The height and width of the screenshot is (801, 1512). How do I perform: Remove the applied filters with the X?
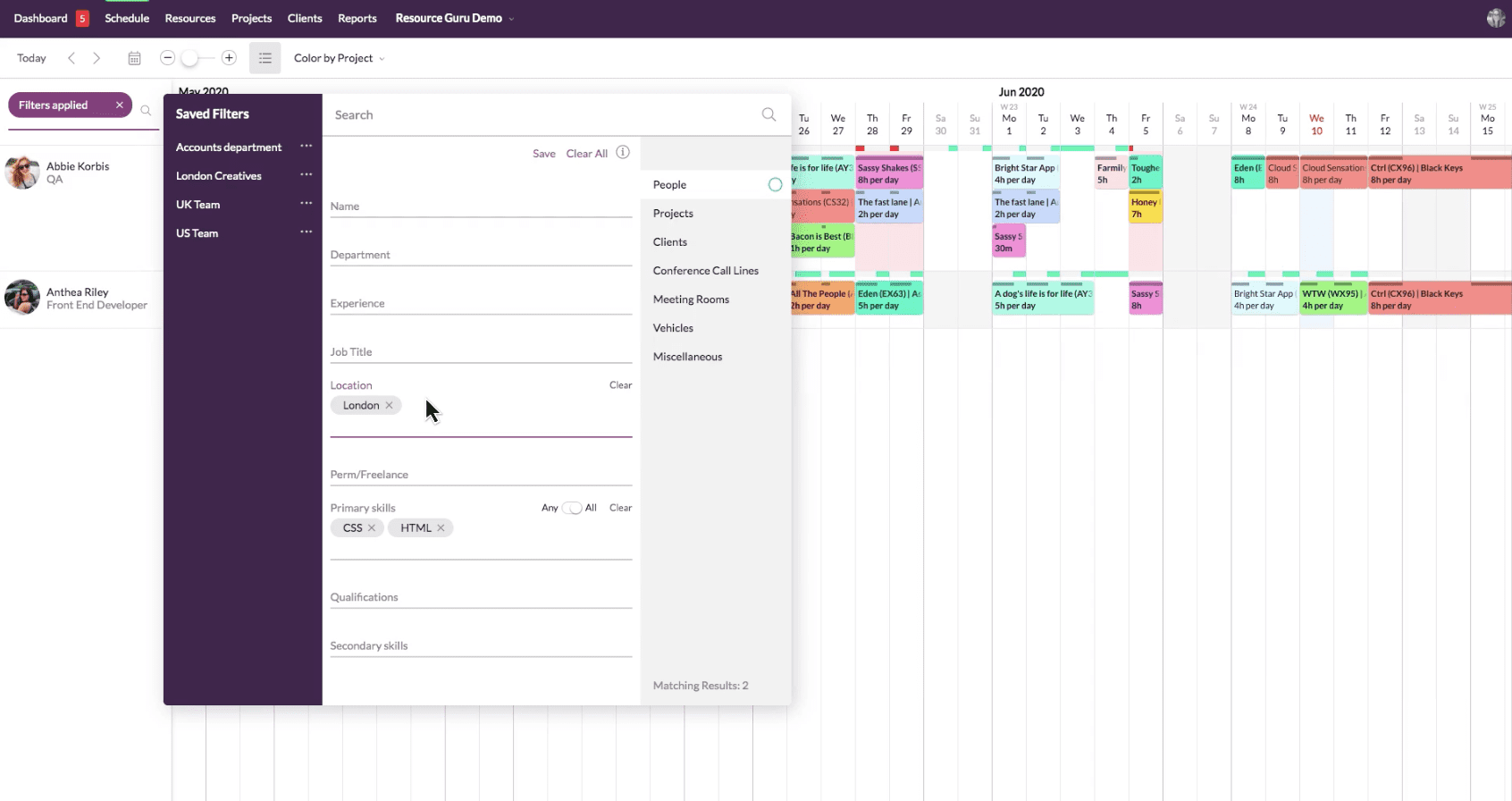(x=119, y=105)
